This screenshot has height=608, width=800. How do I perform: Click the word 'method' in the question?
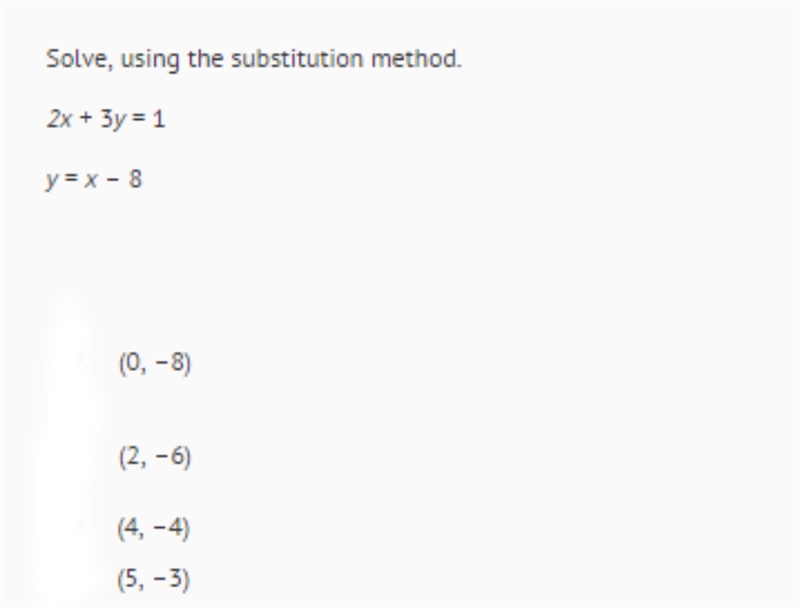(x=414, y=59)
